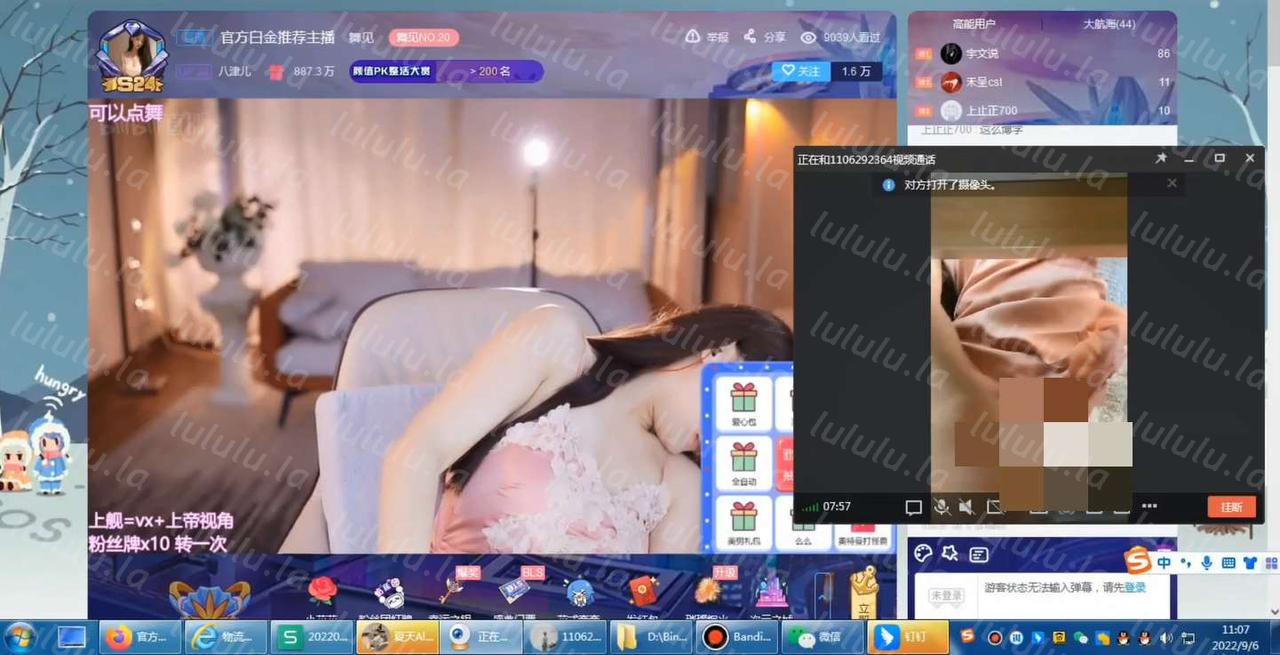
Task: Toggle Sogou 中 Chinese input mode
Action: pos(1164,563)
